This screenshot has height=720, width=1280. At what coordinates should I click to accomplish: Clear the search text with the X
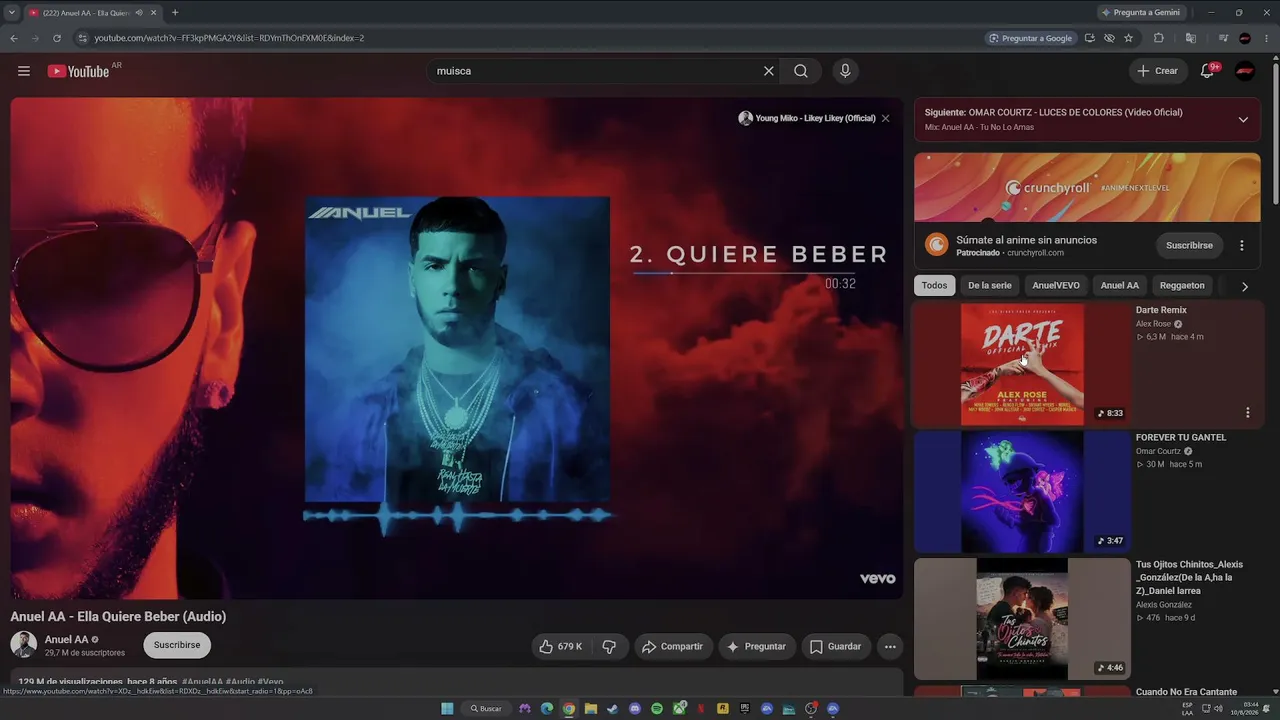coord(768,71)
